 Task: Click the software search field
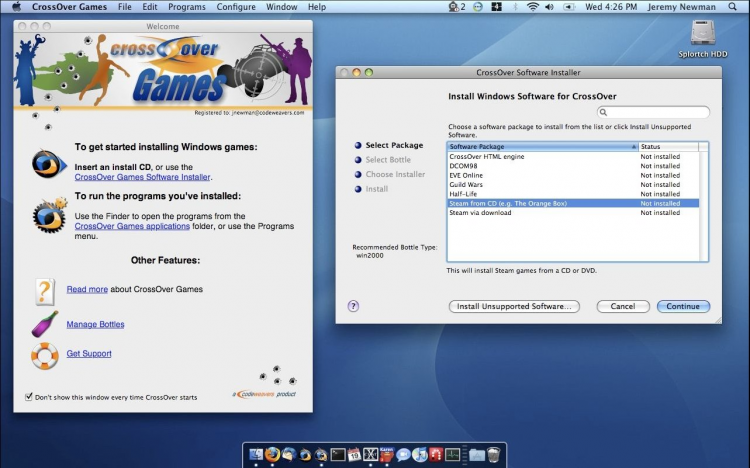tap(654, 113)
